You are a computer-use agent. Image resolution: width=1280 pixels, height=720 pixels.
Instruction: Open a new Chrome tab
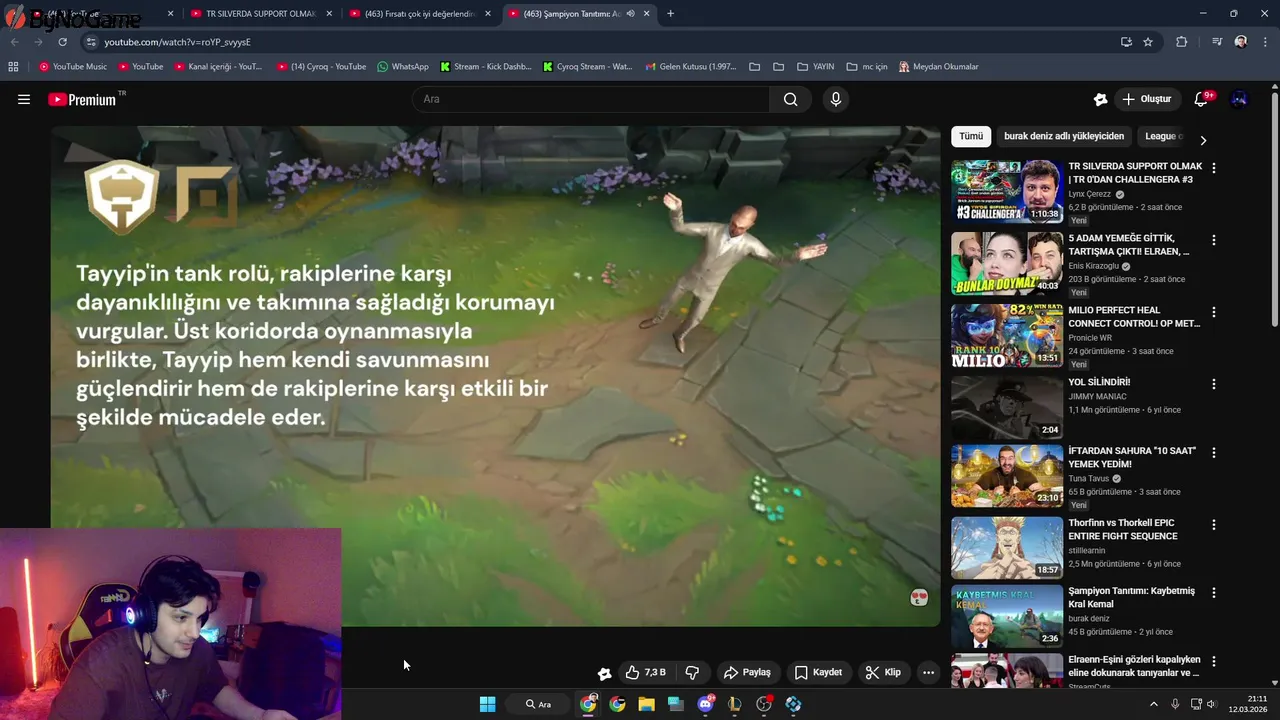(670, 14)
